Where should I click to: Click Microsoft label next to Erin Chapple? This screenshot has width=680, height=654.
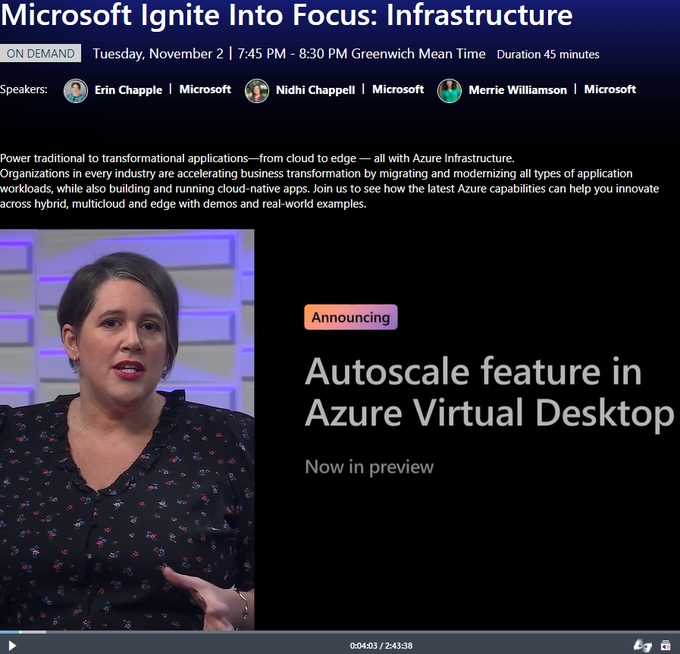coord(205,89)
